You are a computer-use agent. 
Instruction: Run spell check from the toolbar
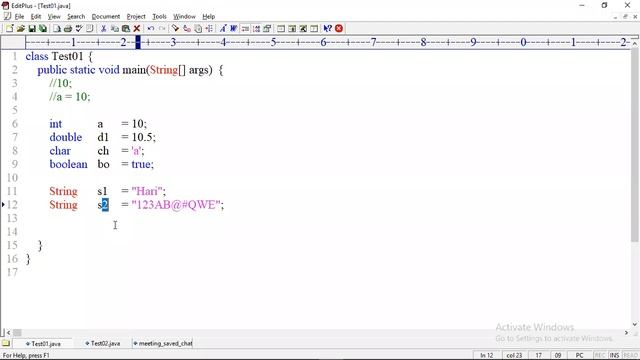(79, 29)
